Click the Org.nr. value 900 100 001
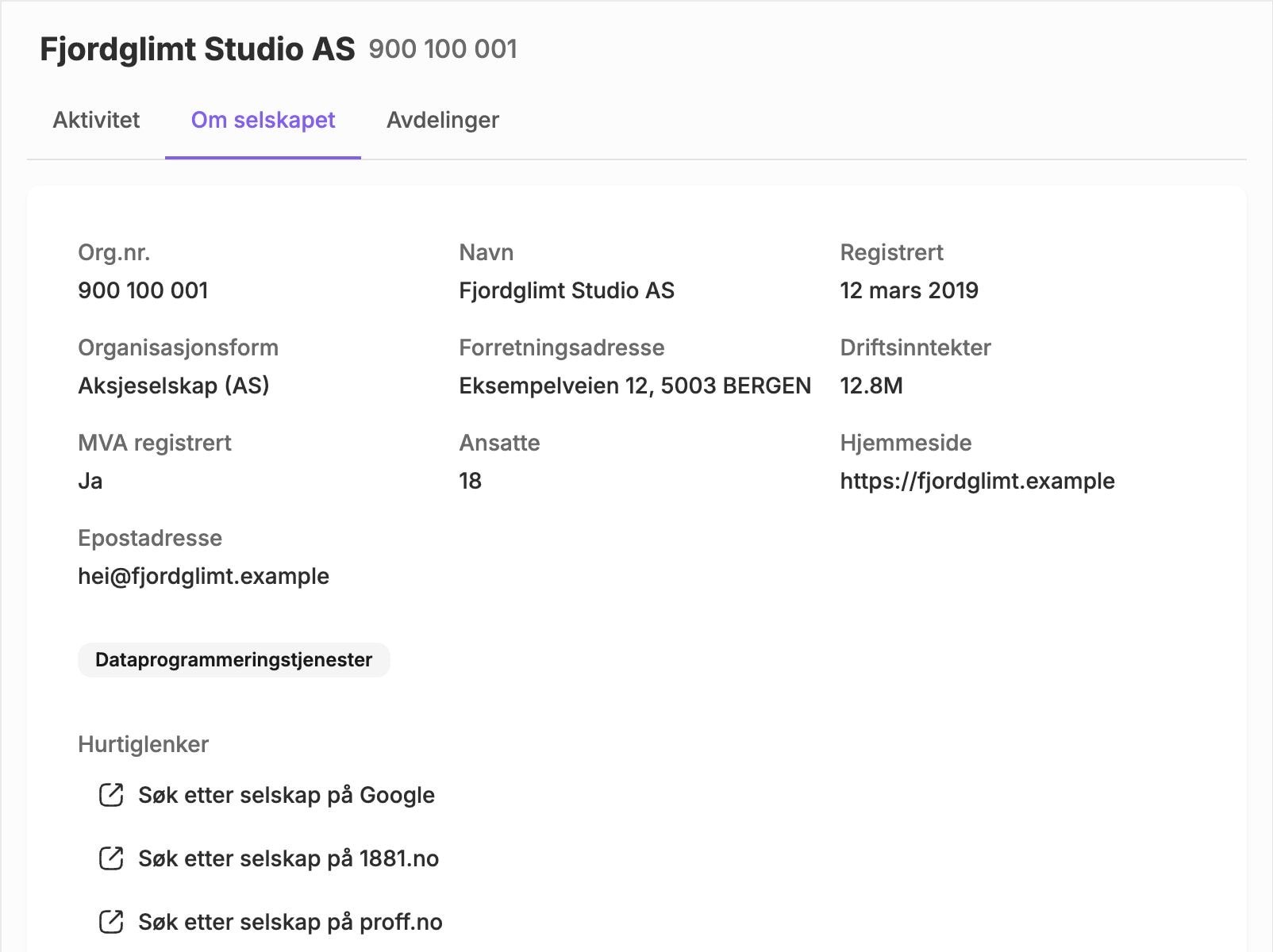The height and width of the screenshot is (952, 1273). pyautogui.click(x=143, y=290)
